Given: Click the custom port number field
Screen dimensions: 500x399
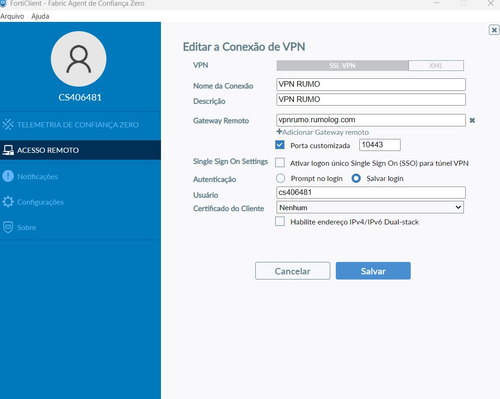Looking at the screenshot, I should pyautogui.click(x=380, y=145).
